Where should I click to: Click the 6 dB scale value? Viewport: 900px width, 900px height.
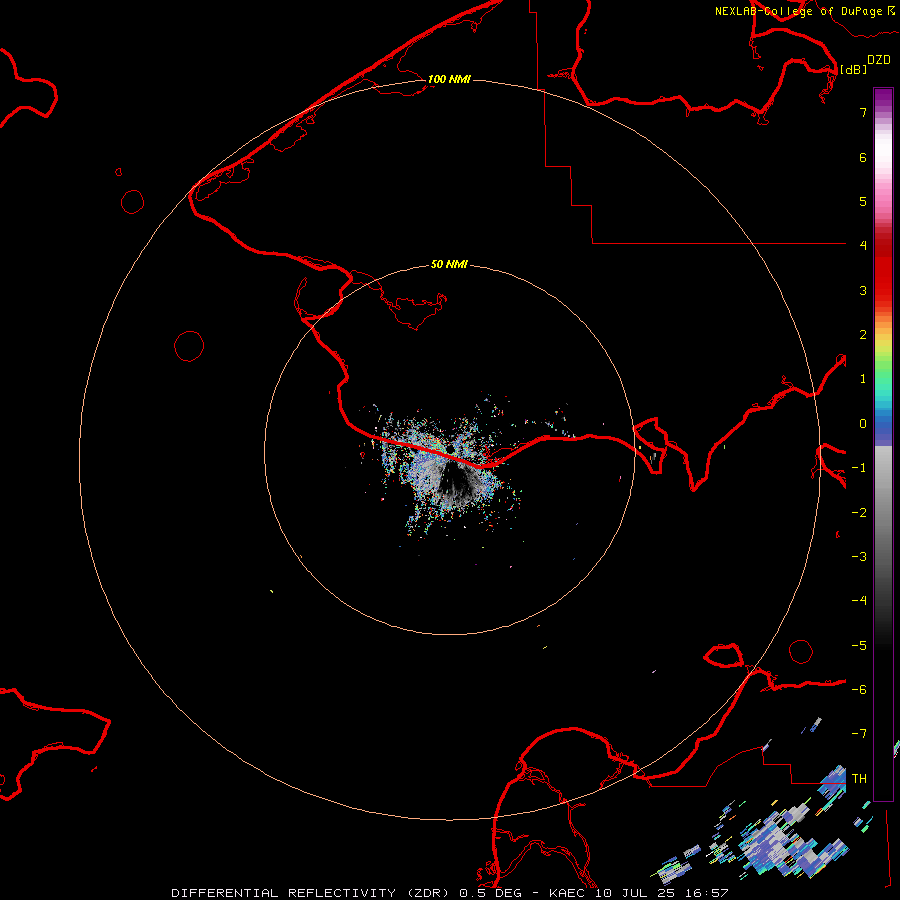tap(863, 157)
